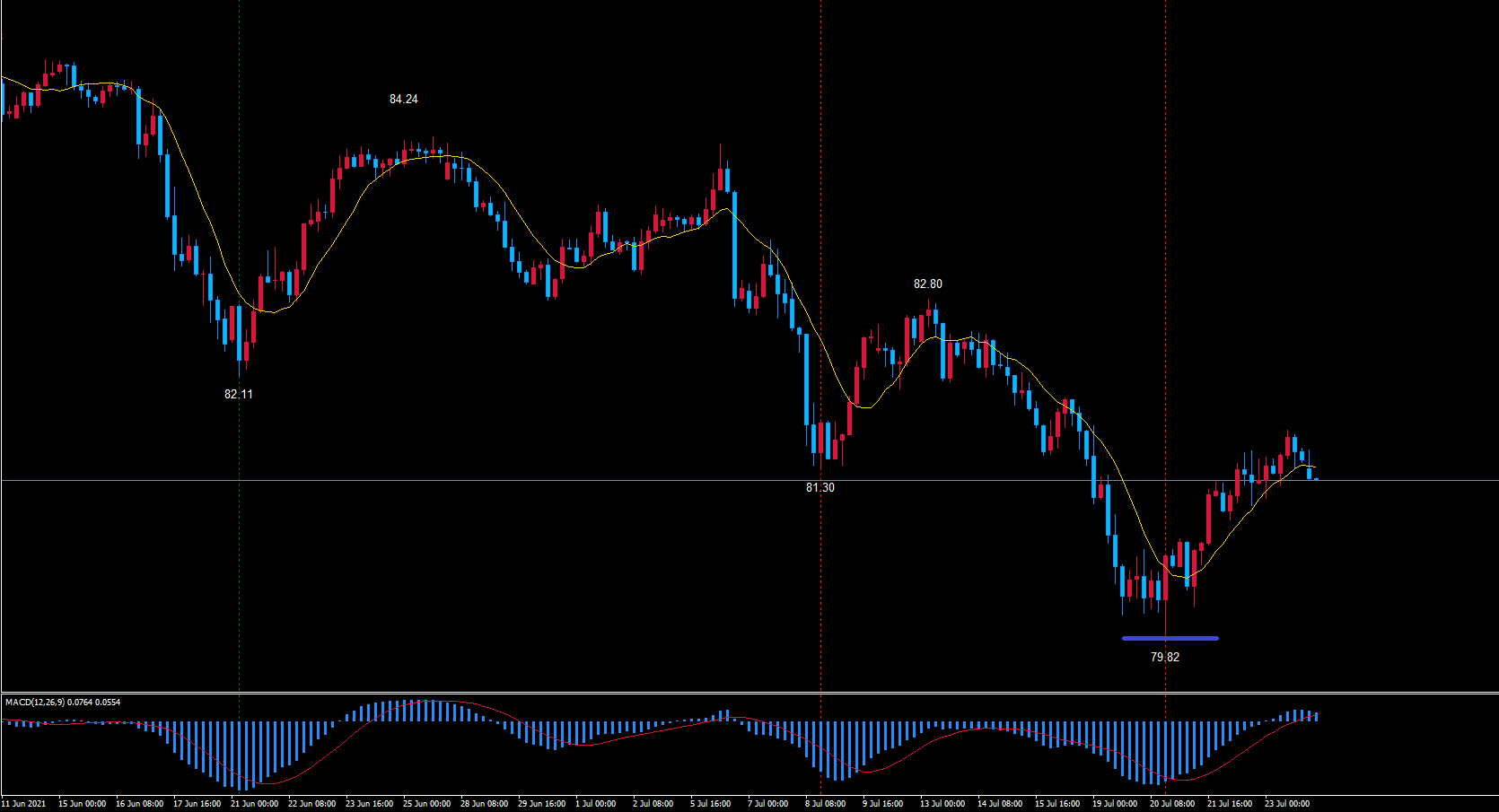Image resolution: width=1499 pixels, height=812 pixels.
Task: Select the 81.30 price label
Action: (820, 488)
